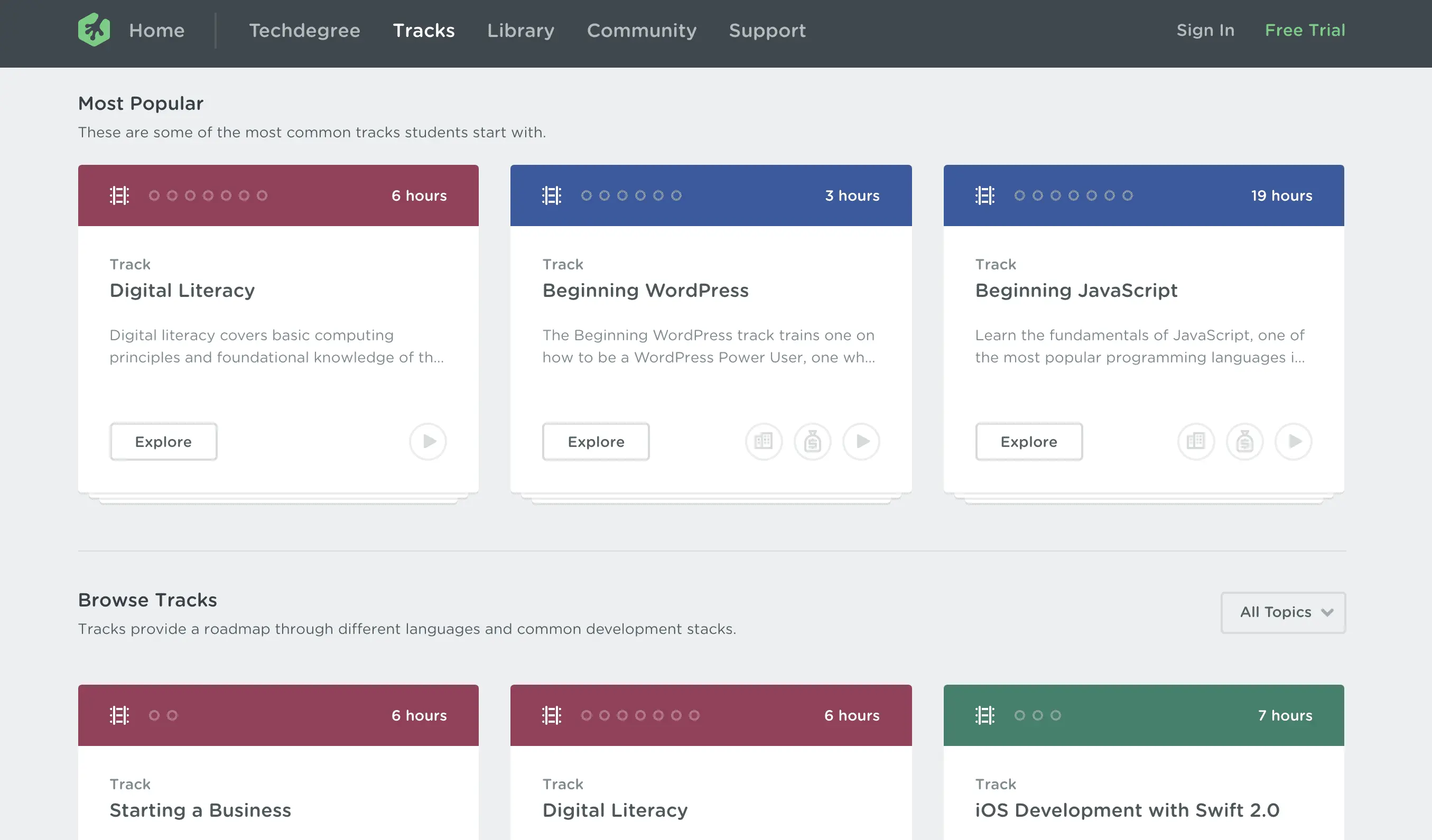Click the Free Trial link
Image resolution: width=1432 pixels, height=840 pixels.
point(1305,30)
